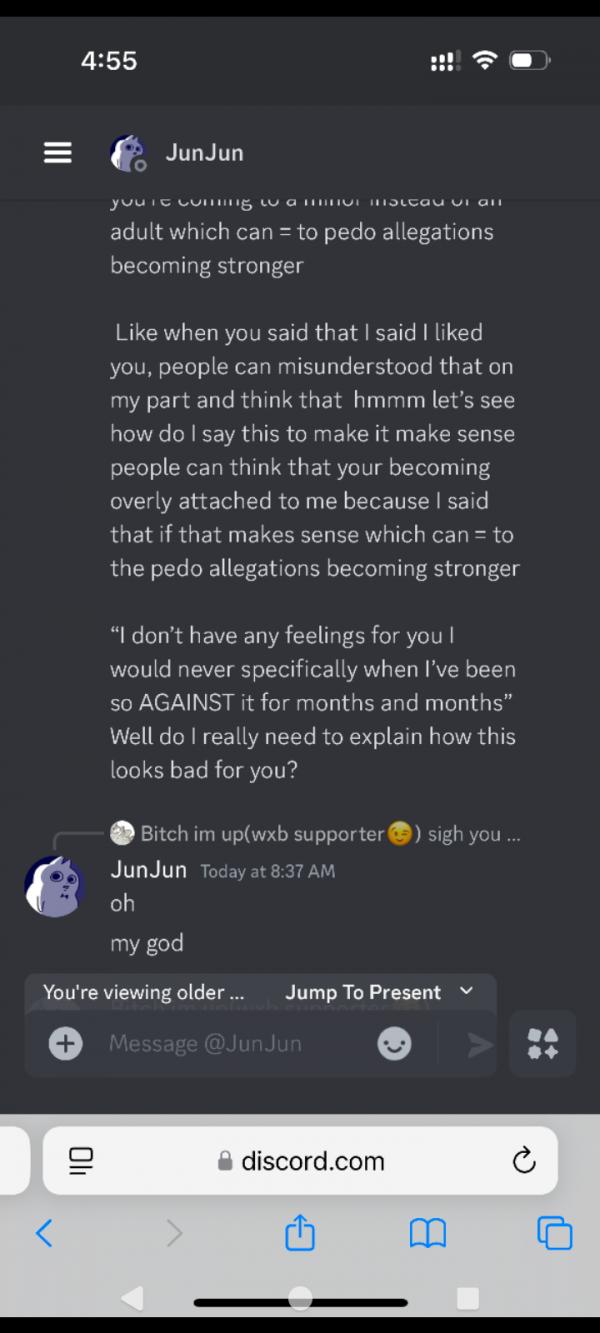Tap the discord.com address bar
This screenshot has height=1333, width=600.
[300, 1160]
